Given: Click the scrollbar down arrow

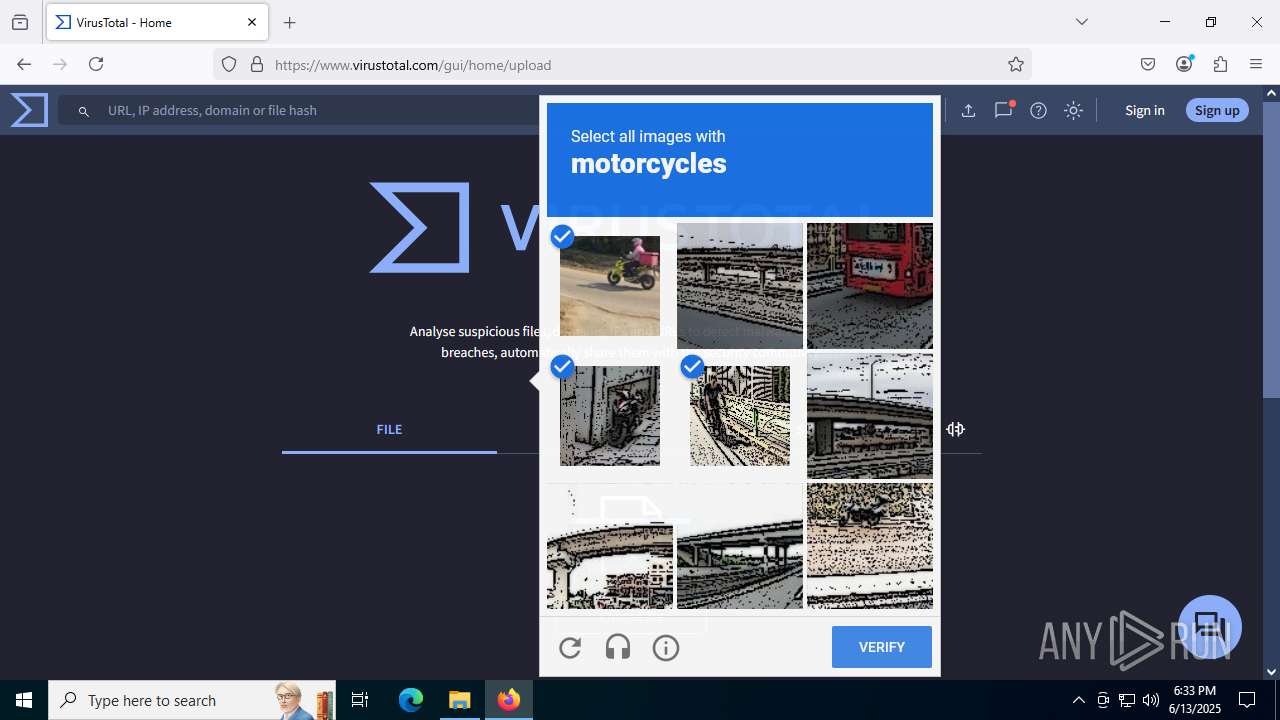Looking at the screenshot, I should 1272,672.
